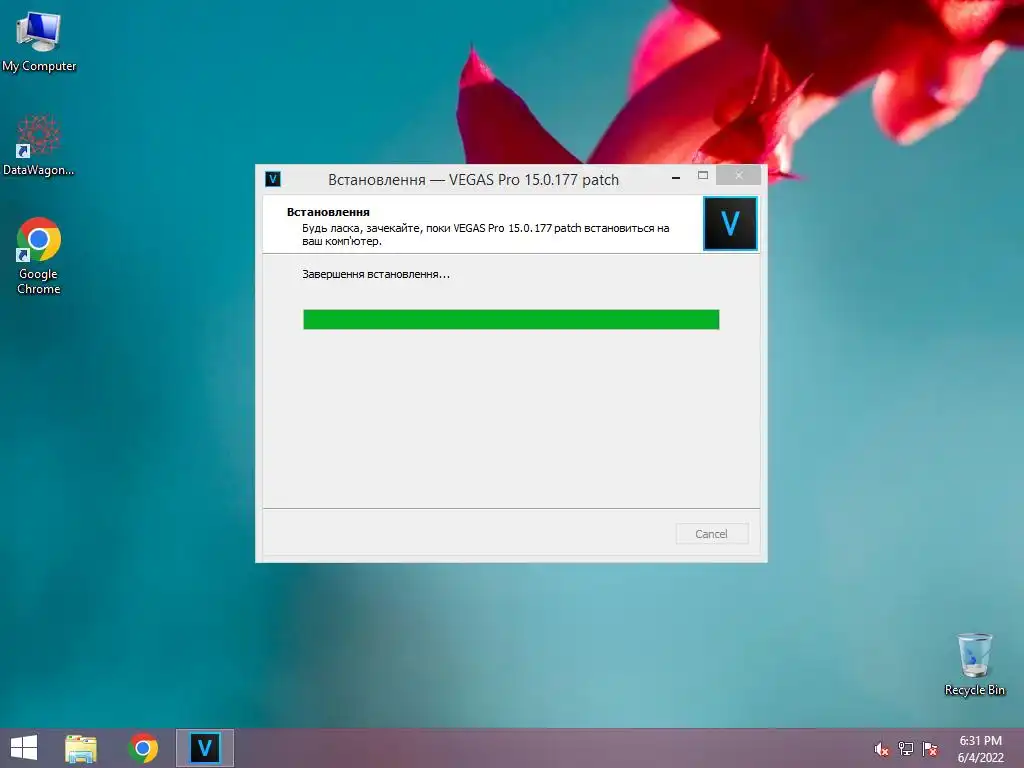This screenshot has height=768, width=1024.
Task: Click the installer window title text
Action: point(473,180)
